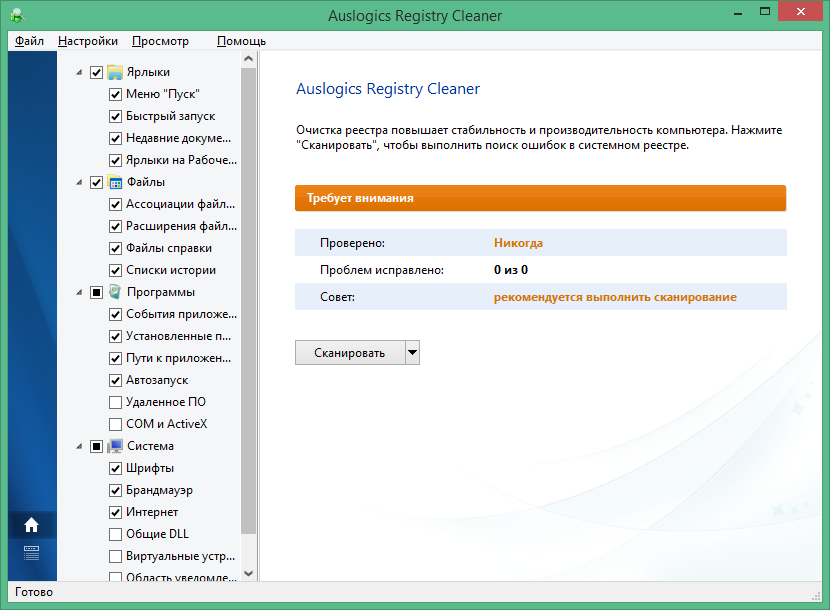
Task: Select the Home view in the sidebar
Action: pos(31,524)
